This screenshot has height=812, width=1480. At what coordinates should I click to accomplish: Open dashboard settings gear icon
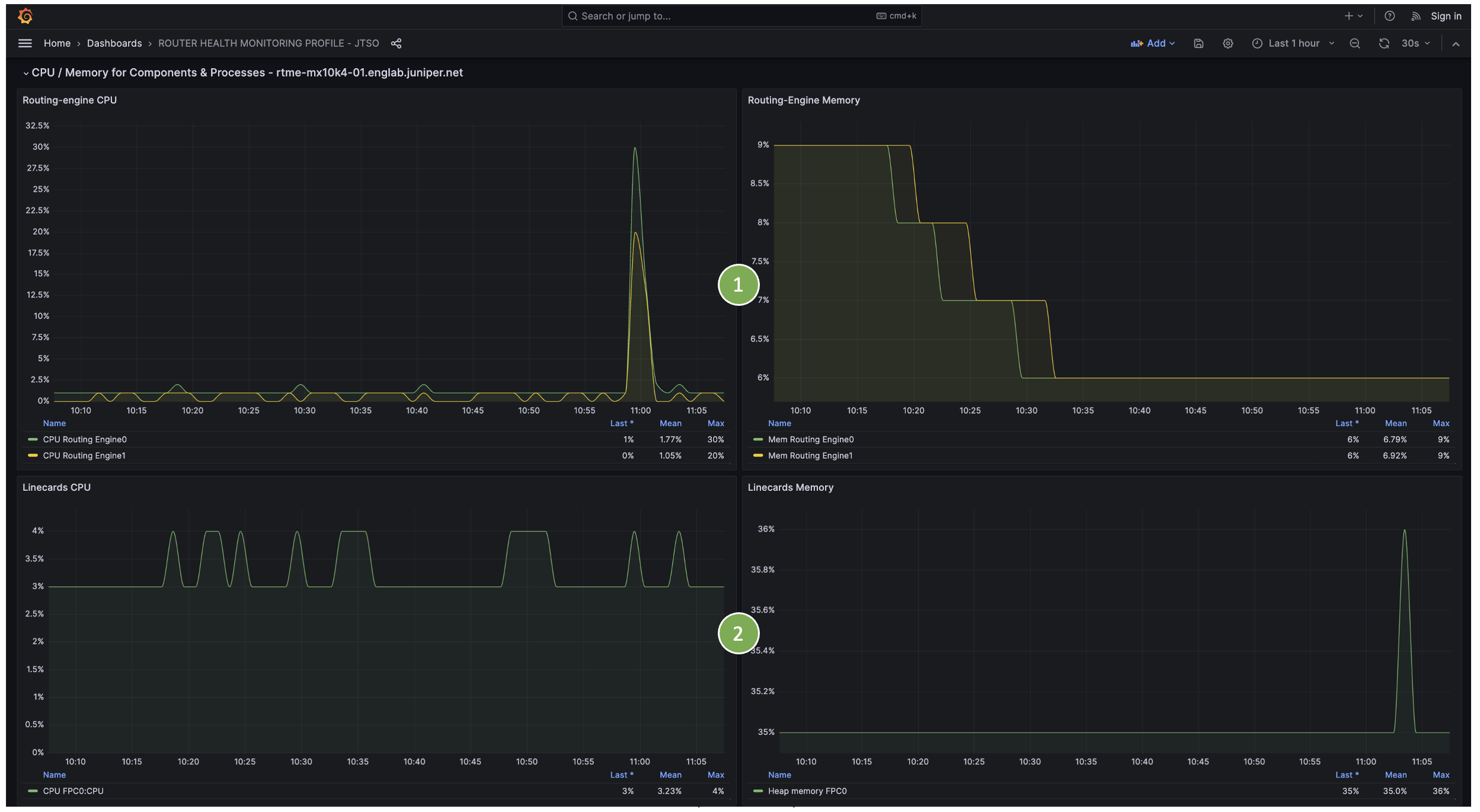(1228, 43)
